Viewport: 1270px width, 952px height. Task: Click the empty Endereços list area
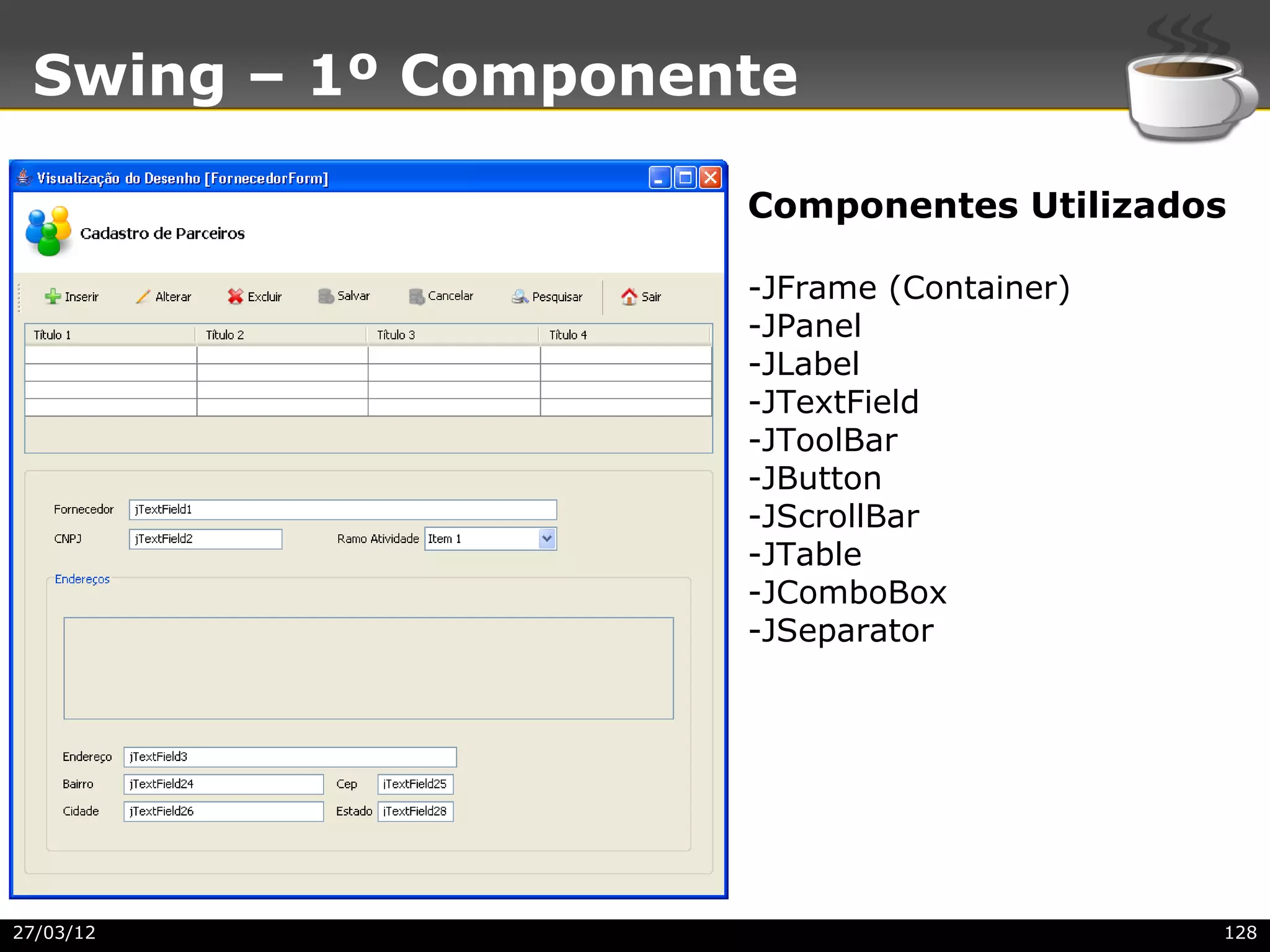(368, 668)
